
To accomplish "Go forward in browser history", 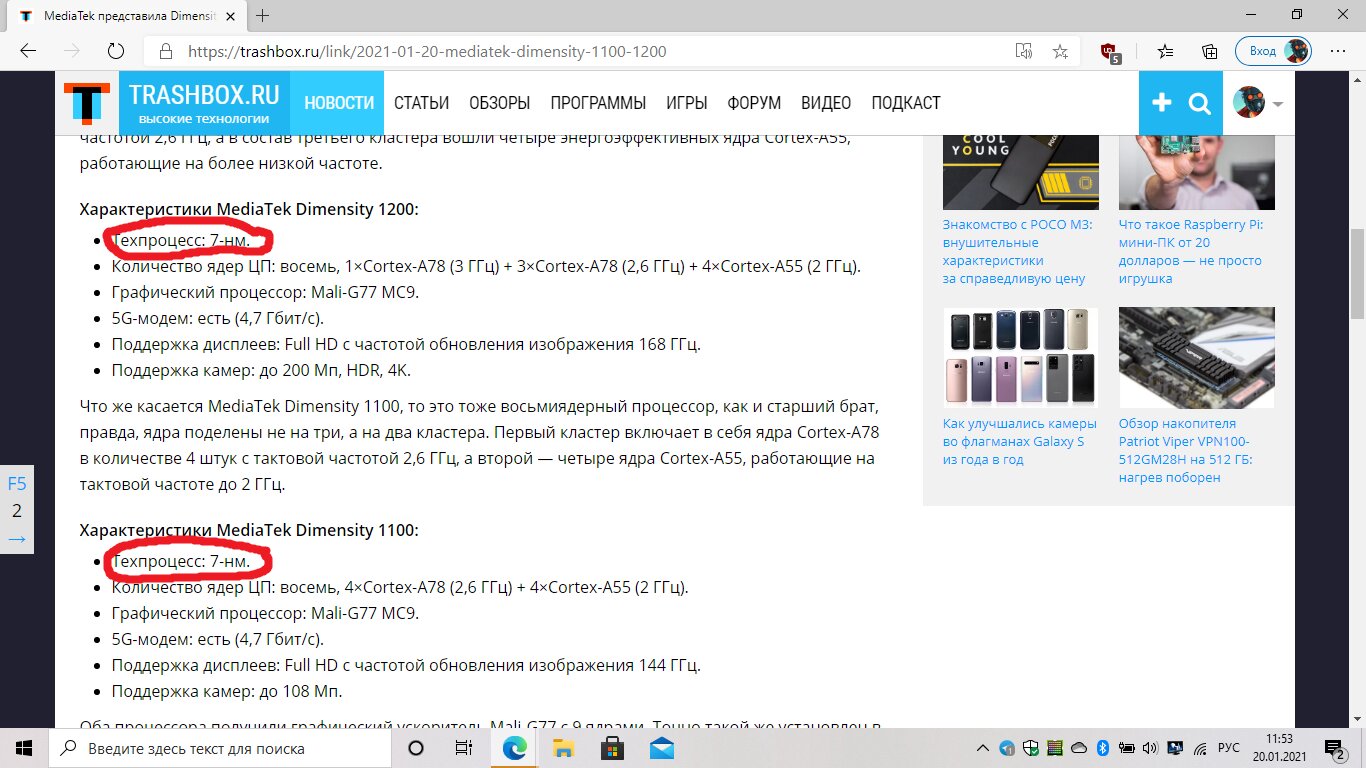I will point(71,51).
